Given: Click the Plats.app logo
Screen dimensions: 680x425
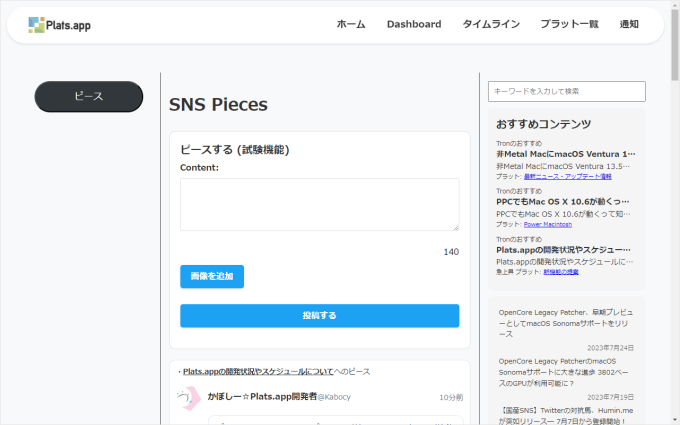Looking at the screenshot, I should [59, 25].
